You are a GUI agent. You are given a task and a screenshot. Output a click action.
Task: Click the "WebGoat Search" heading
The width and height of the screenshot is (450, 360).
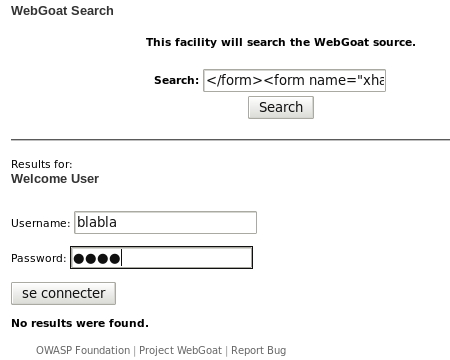pyautogui.click(x=62, y=11)
